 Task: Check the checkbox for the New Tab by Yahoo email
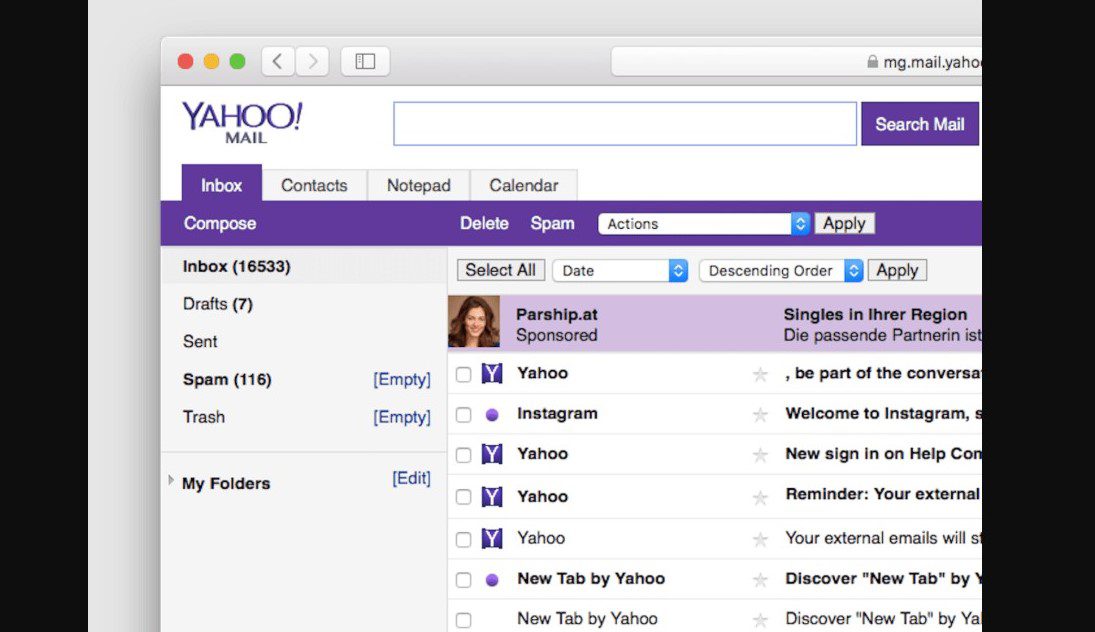pos(463,578)
